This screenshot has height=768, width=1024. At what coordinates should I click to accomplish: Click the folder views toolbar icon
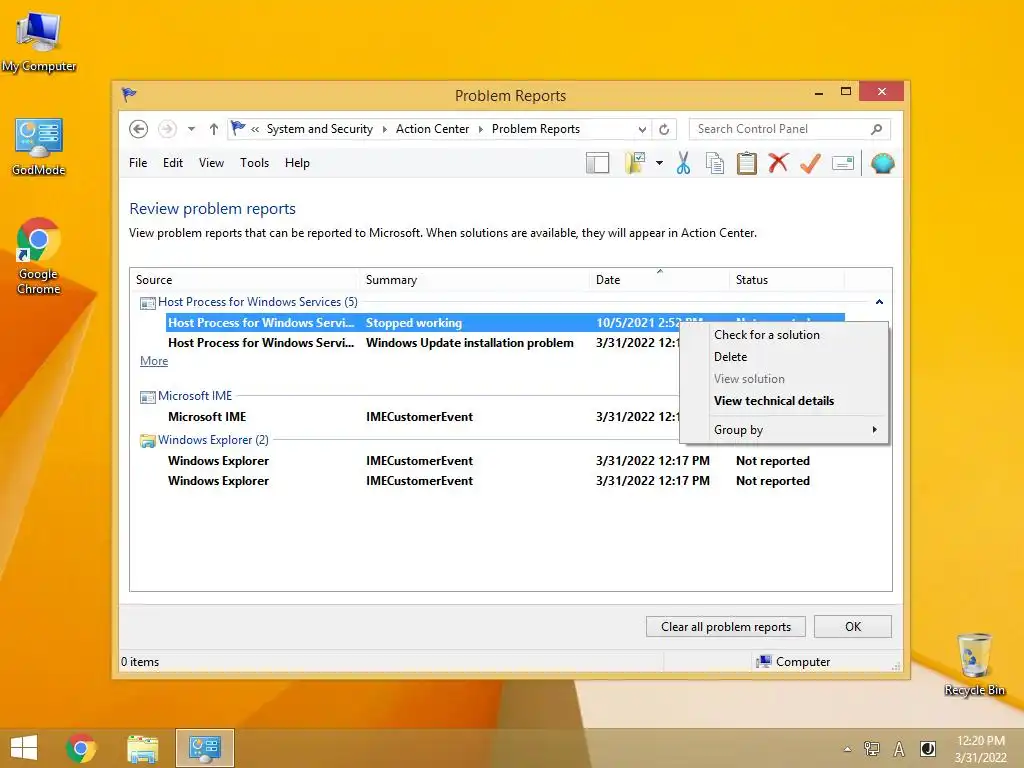635,163
